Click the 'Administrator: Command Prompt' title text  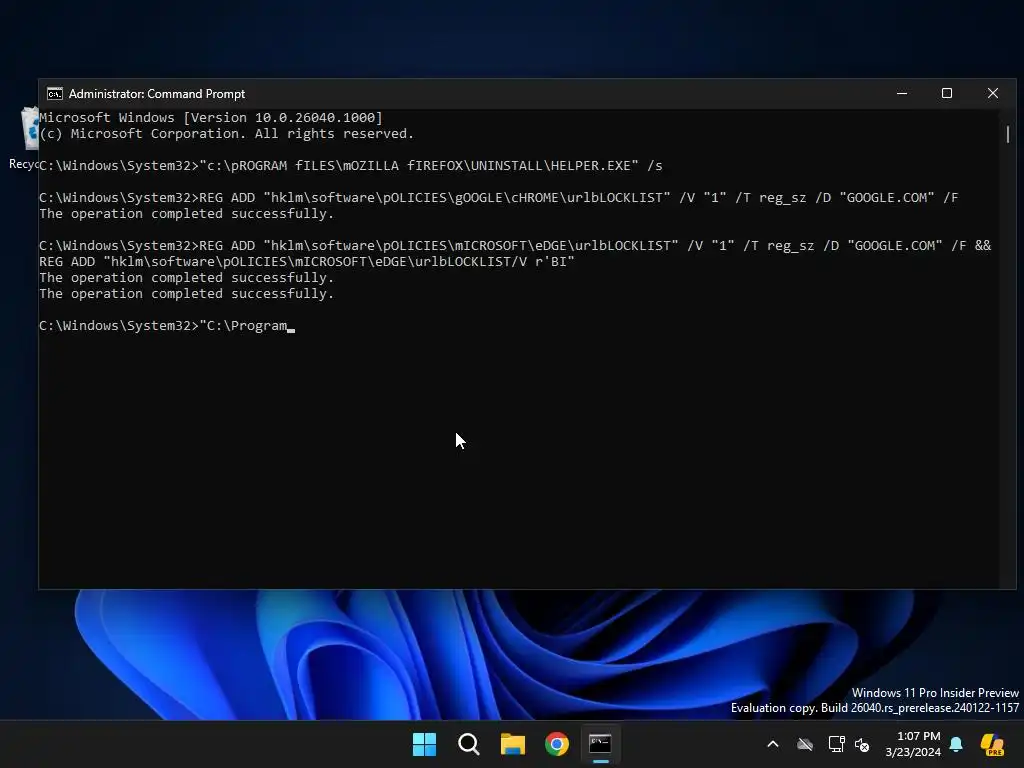[x=157, y=94]
